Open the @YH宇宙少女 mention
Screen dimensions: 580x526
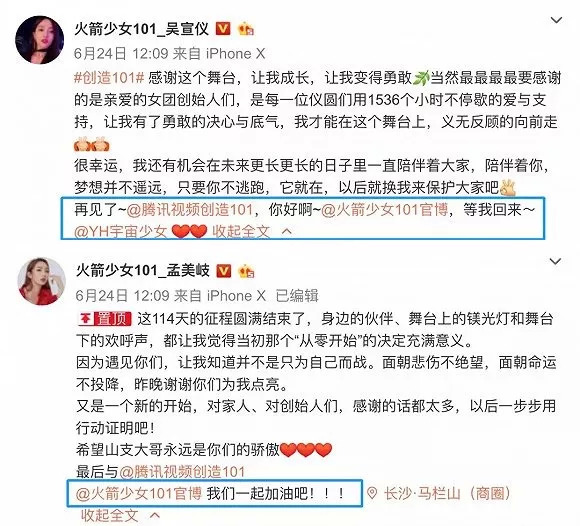coord(121,232)
